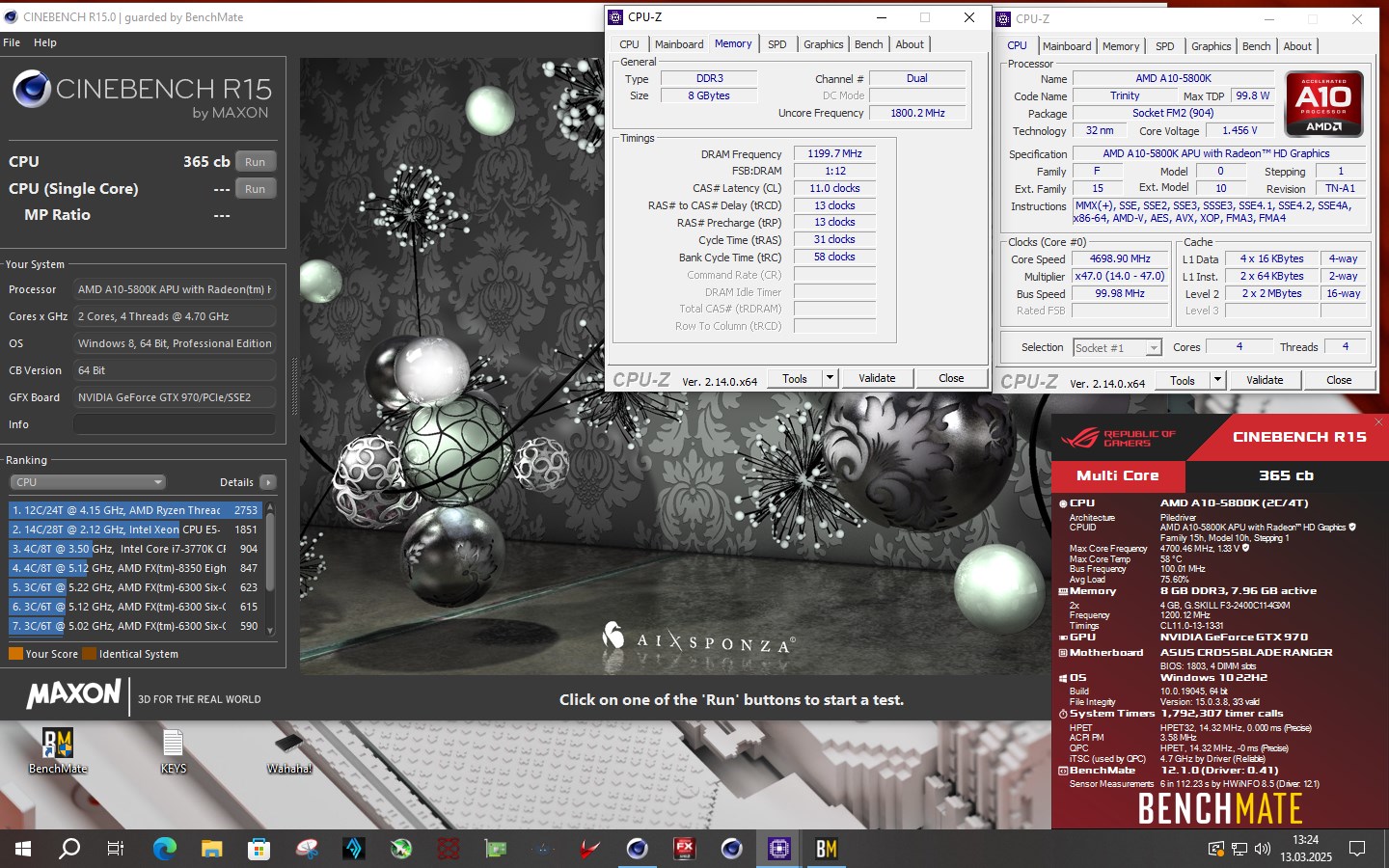Select ranking entry Intel Core i7-3770K 904
The height and width of the screenshot is (868, 1389).
[136, 549]
